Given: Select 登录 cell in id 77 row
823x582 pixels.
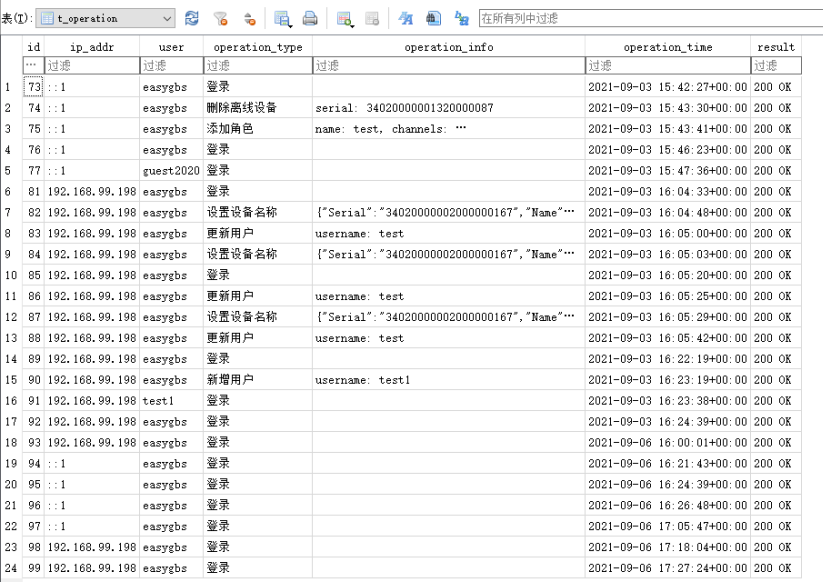Looking at the screenshot, I should [258, 171].
